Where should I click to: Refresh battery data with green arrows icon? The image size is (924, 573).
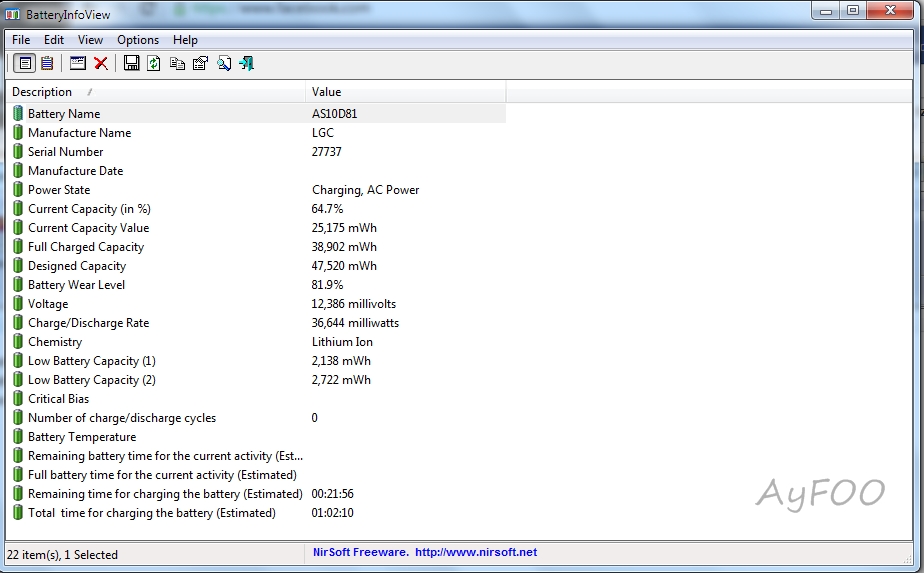click(154, 63)
